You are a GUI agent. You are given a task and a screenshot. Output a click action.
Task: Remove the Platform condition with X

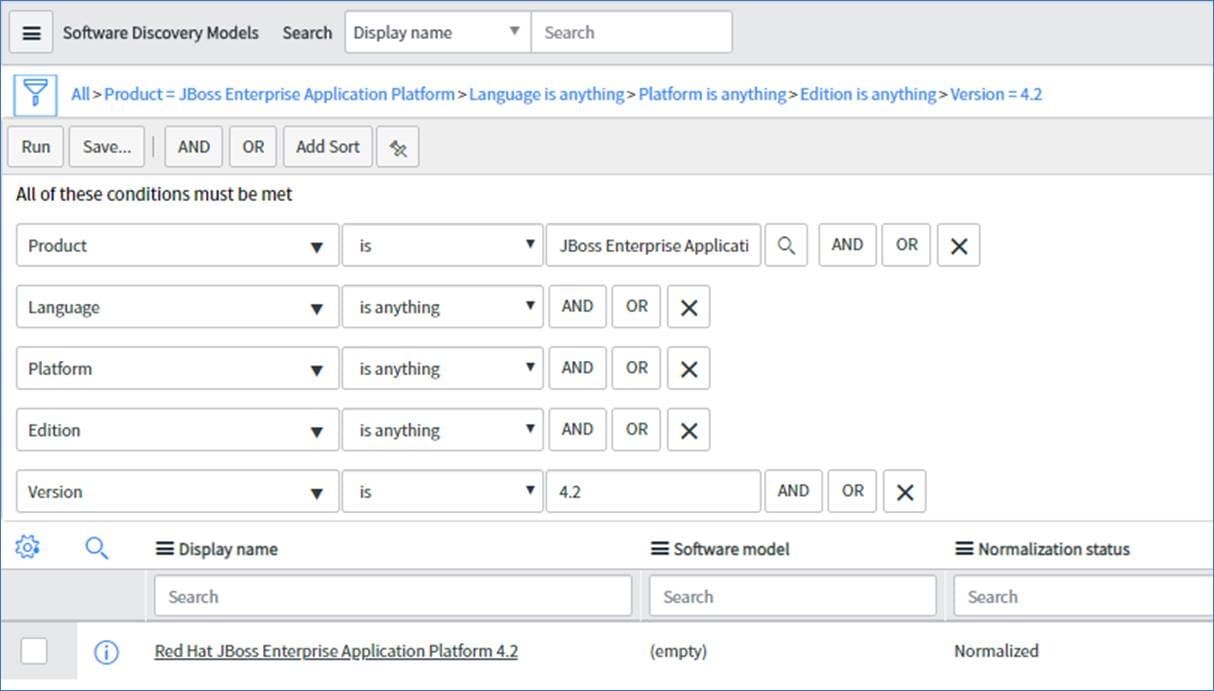tap(687, 368)
